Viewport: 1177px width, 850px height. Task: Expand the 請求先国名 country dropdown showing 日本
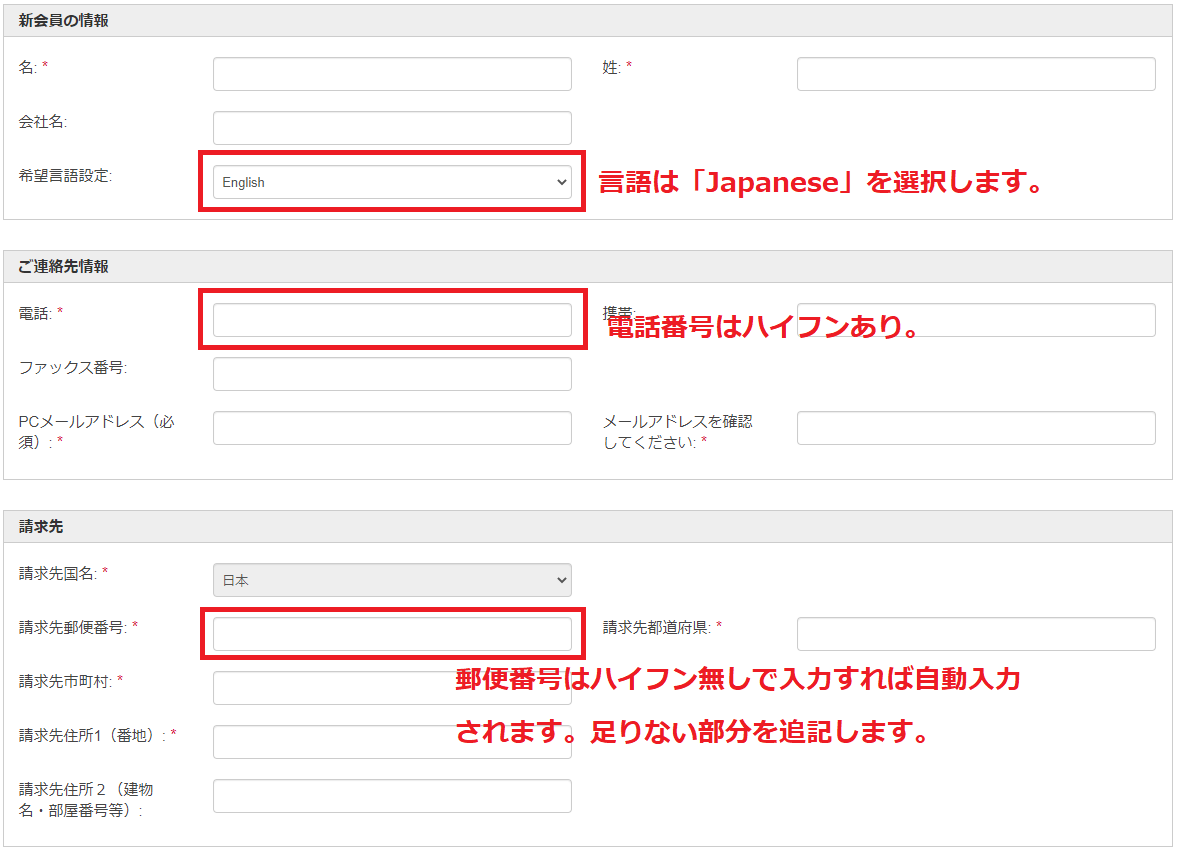click(392, 580)
